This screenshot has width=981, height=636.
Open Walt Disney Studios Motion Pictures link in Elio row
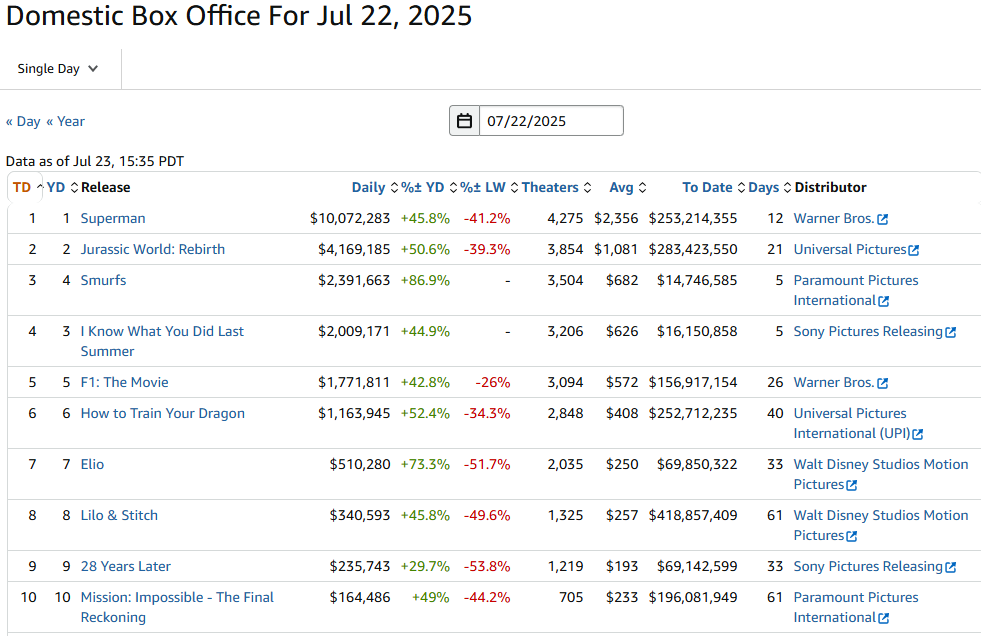click(881, 474)
